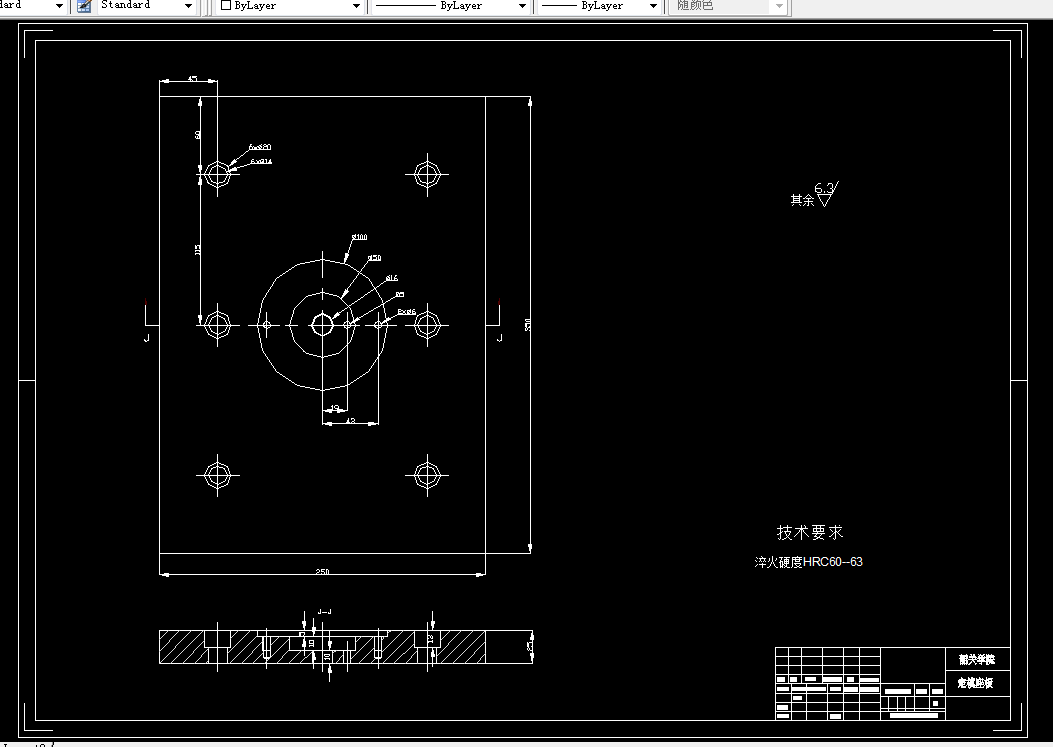This screenshot has height=747, width=1053.
Task: Open the greyed 随颜色 plot style dropdown
Action: (779, 6)
